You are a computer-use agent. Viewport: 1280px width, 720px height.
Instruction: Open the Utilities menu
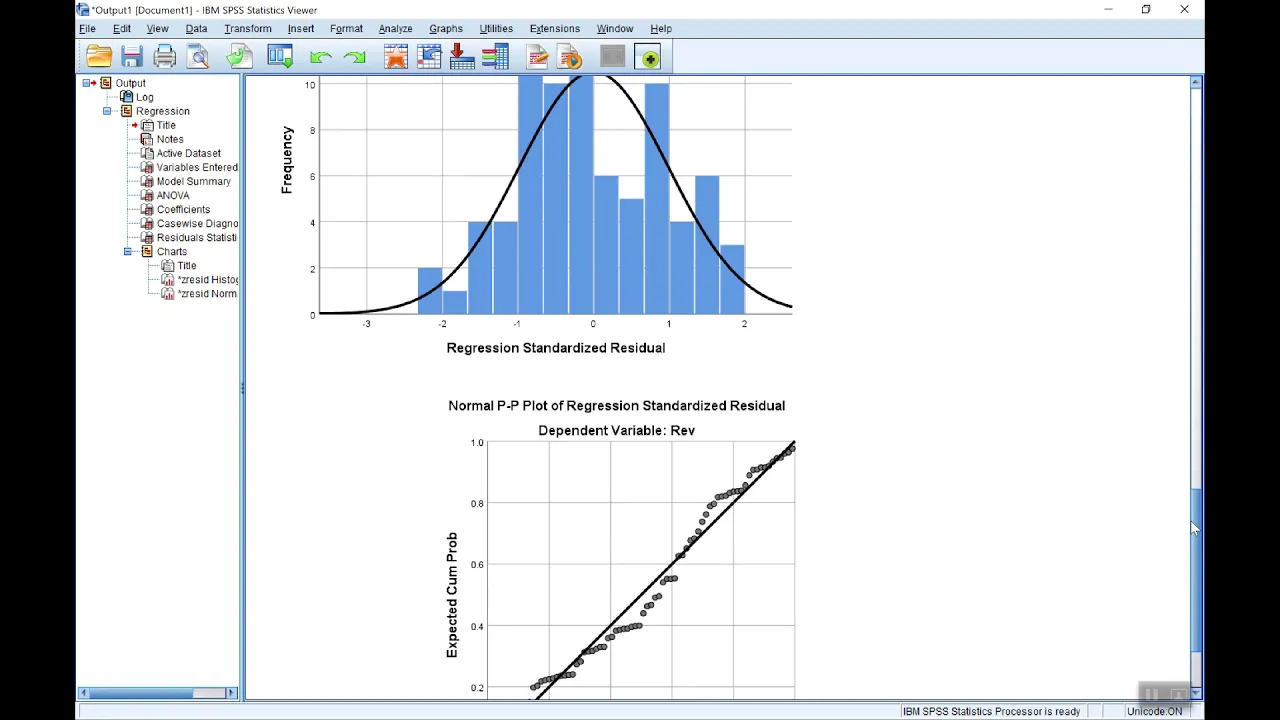pos(496,29)
